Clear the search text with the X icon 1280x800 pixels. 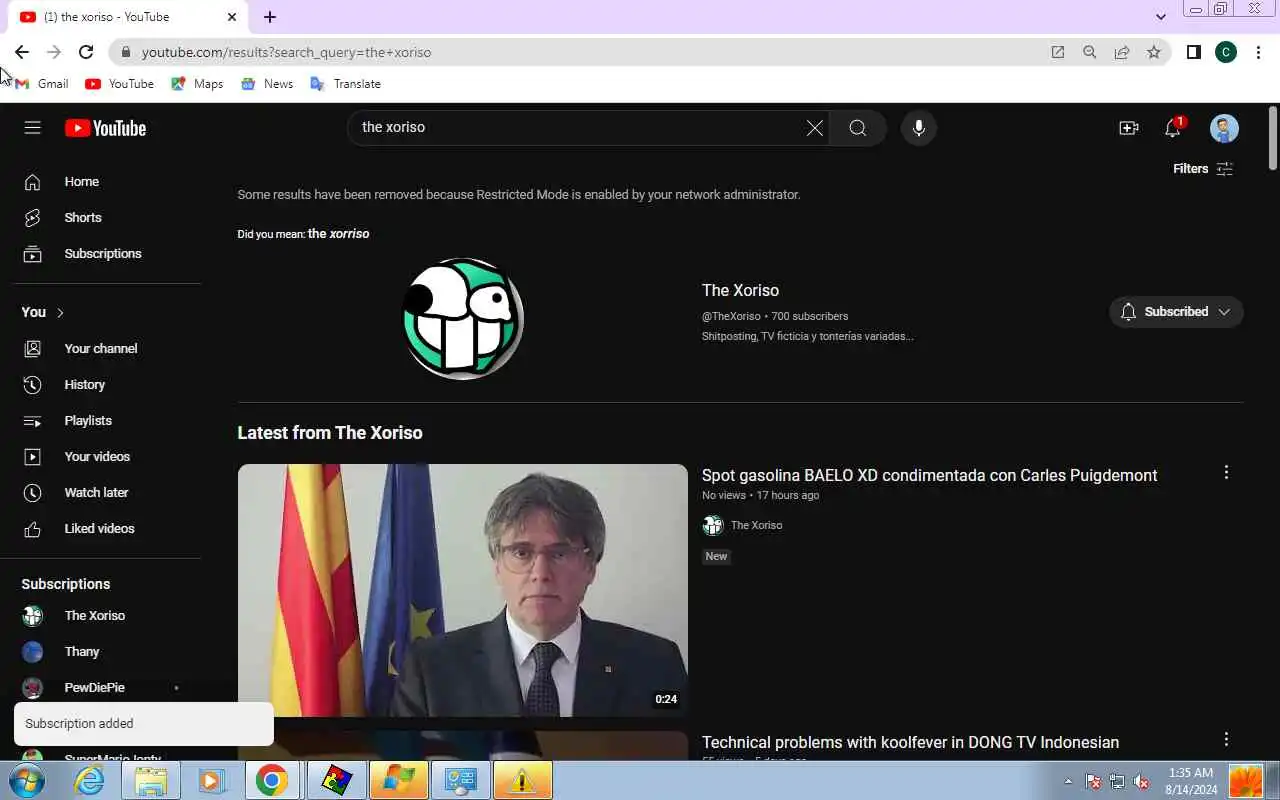(x=815, y=128)
